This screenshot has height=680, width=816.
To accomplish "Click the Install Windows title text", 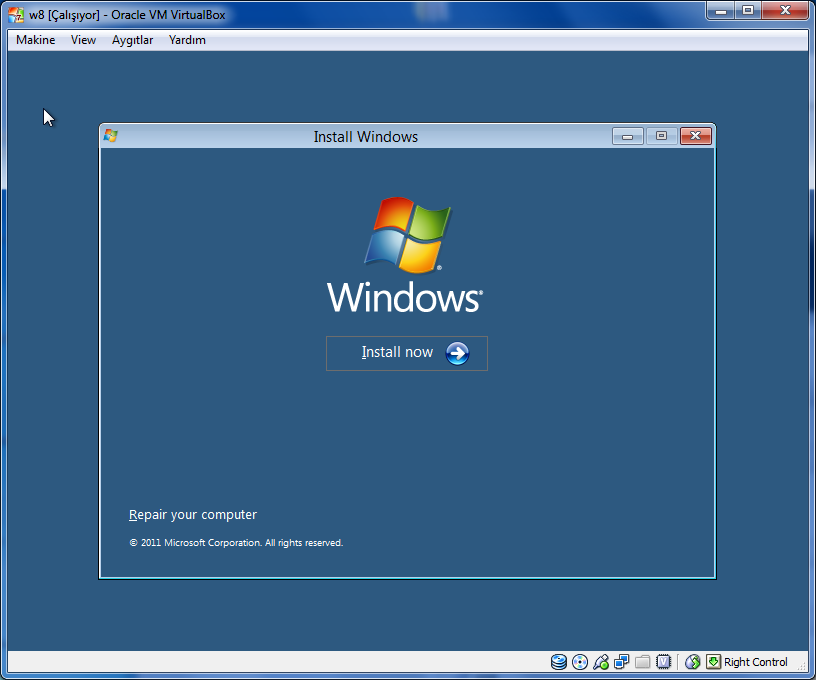I will 365,136.
